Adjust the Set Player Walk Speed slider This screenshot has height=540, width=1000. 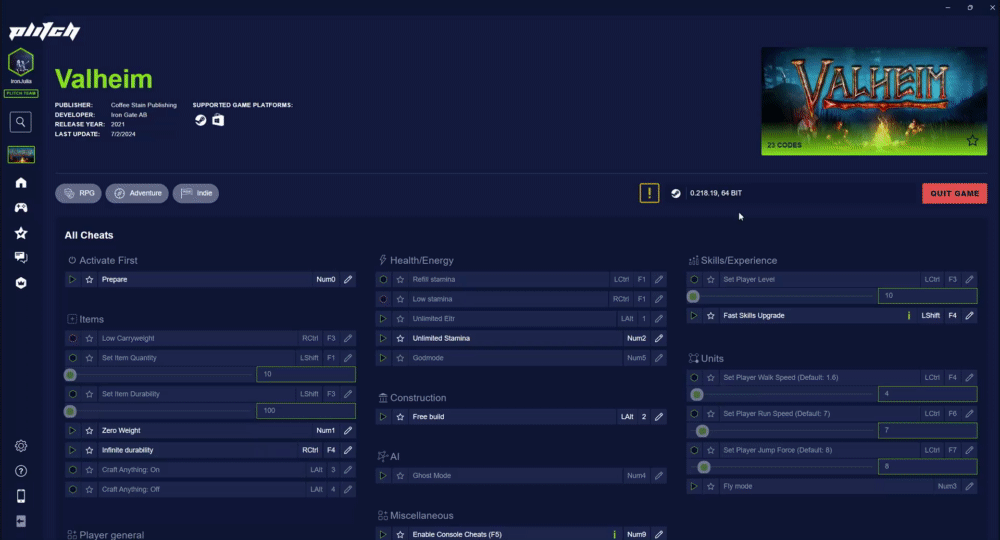pyautogui.click(x=697, y=395)
